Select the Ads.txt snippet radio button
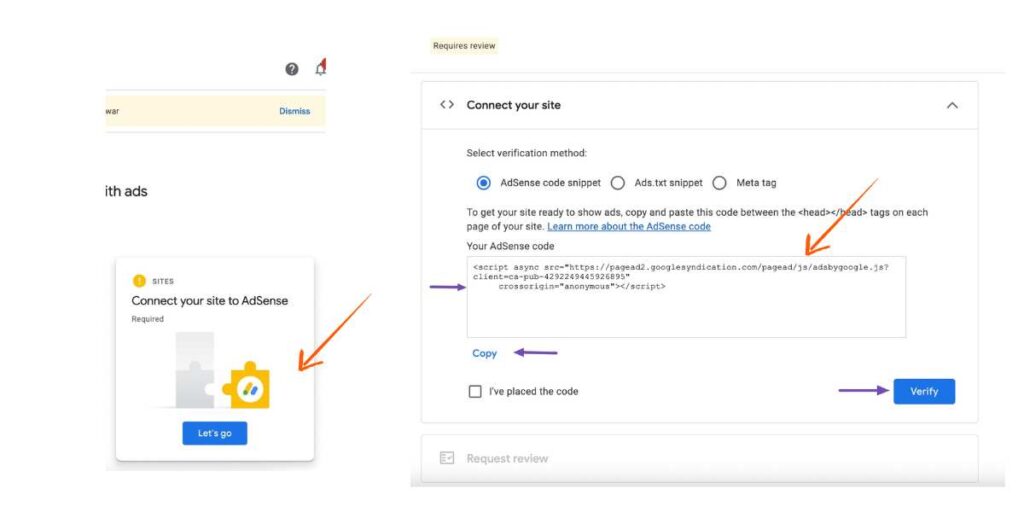This screenshot has height=512, width=1024. (x=617, y=183)
